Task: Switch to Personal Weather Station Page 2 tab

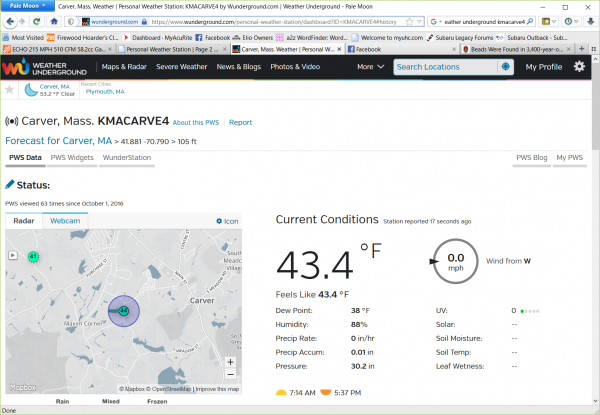Action: [x=173, y=49]
